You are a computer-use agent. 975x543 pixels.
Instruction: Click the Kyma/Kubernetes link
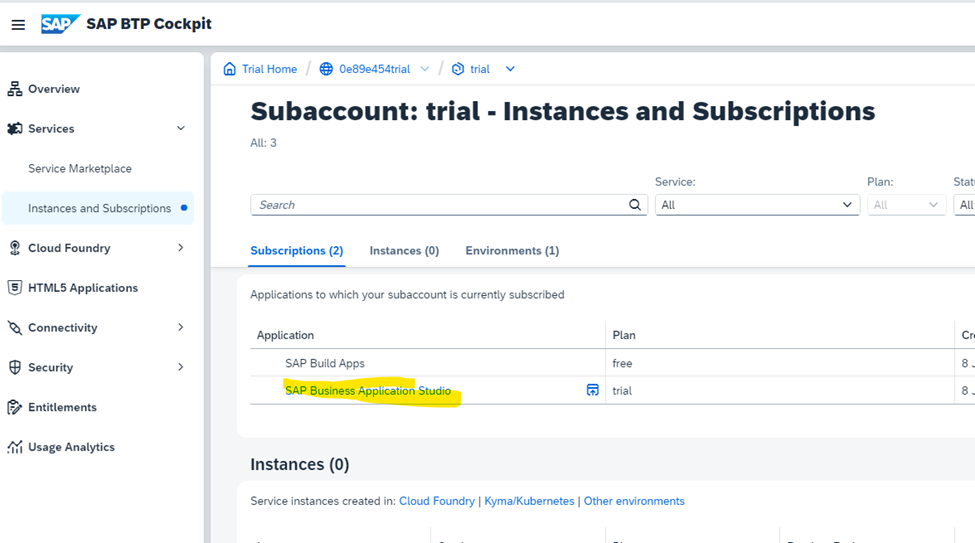[x=529, y=501]
